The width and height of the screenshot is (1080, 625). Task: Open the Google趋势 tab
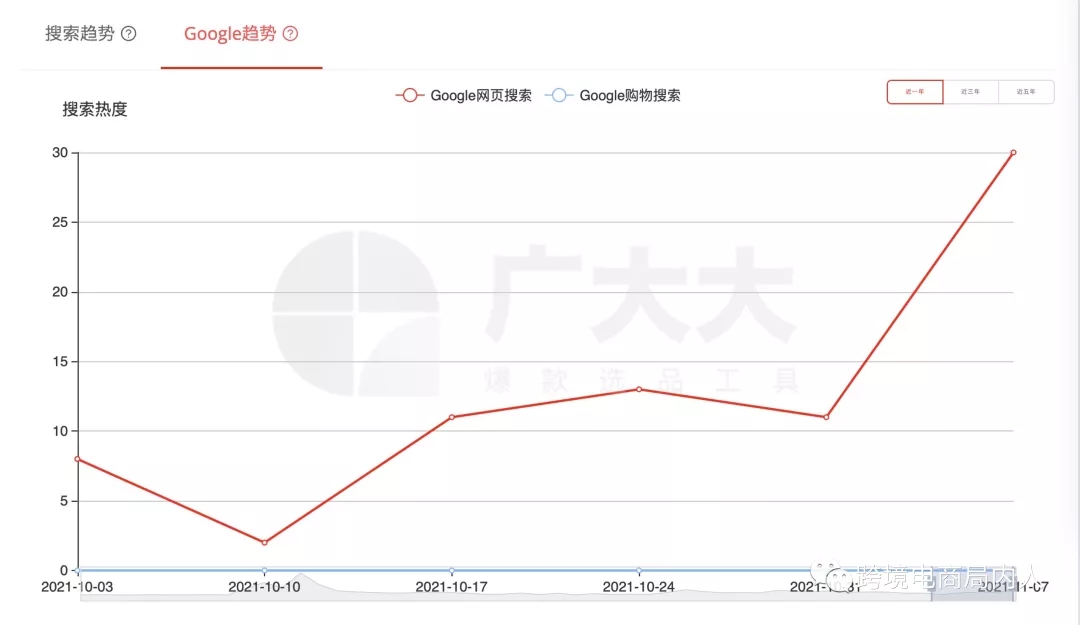pos(228,33)
